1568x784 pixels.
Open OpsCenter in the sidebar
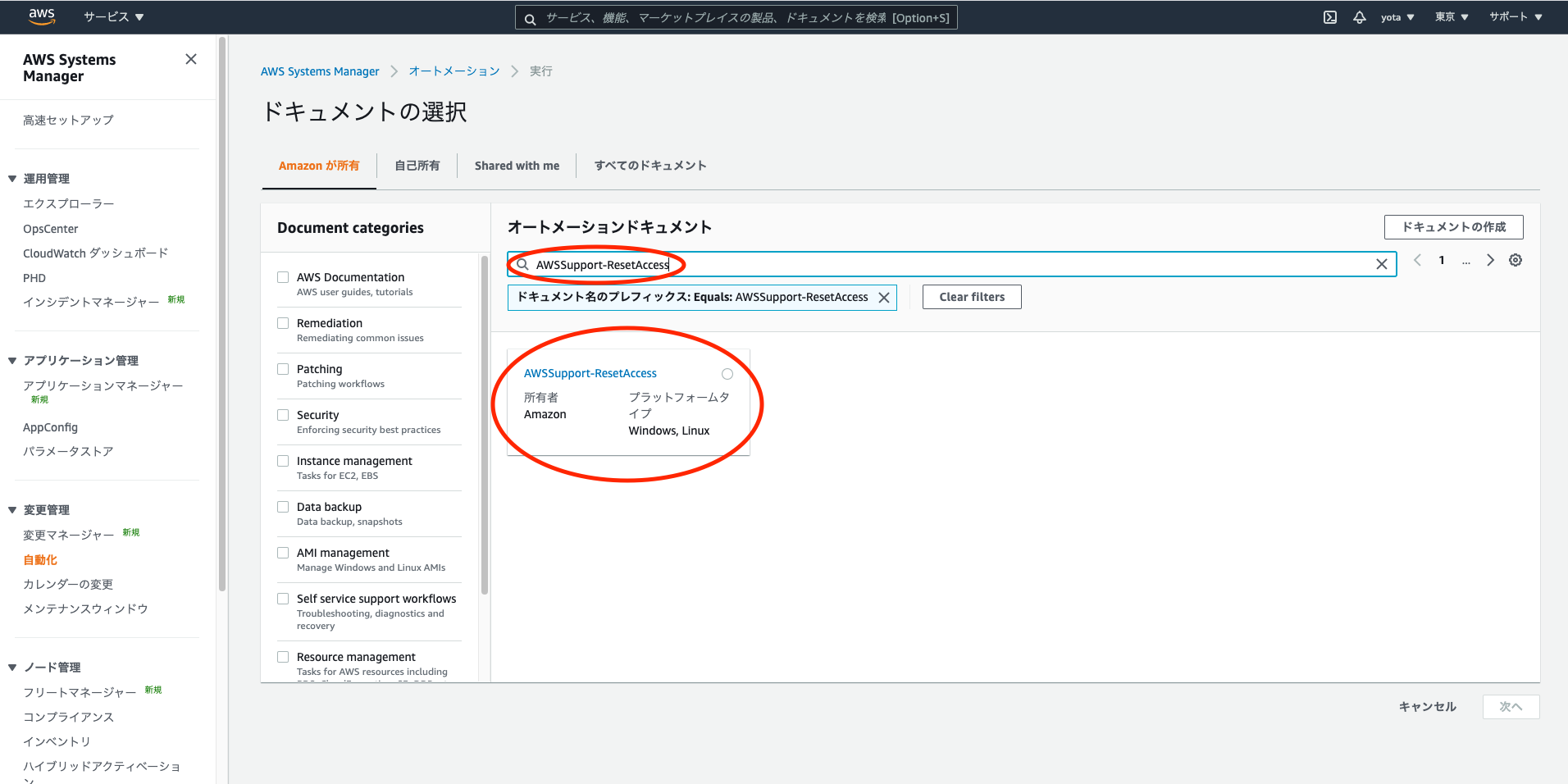[51, 229]
